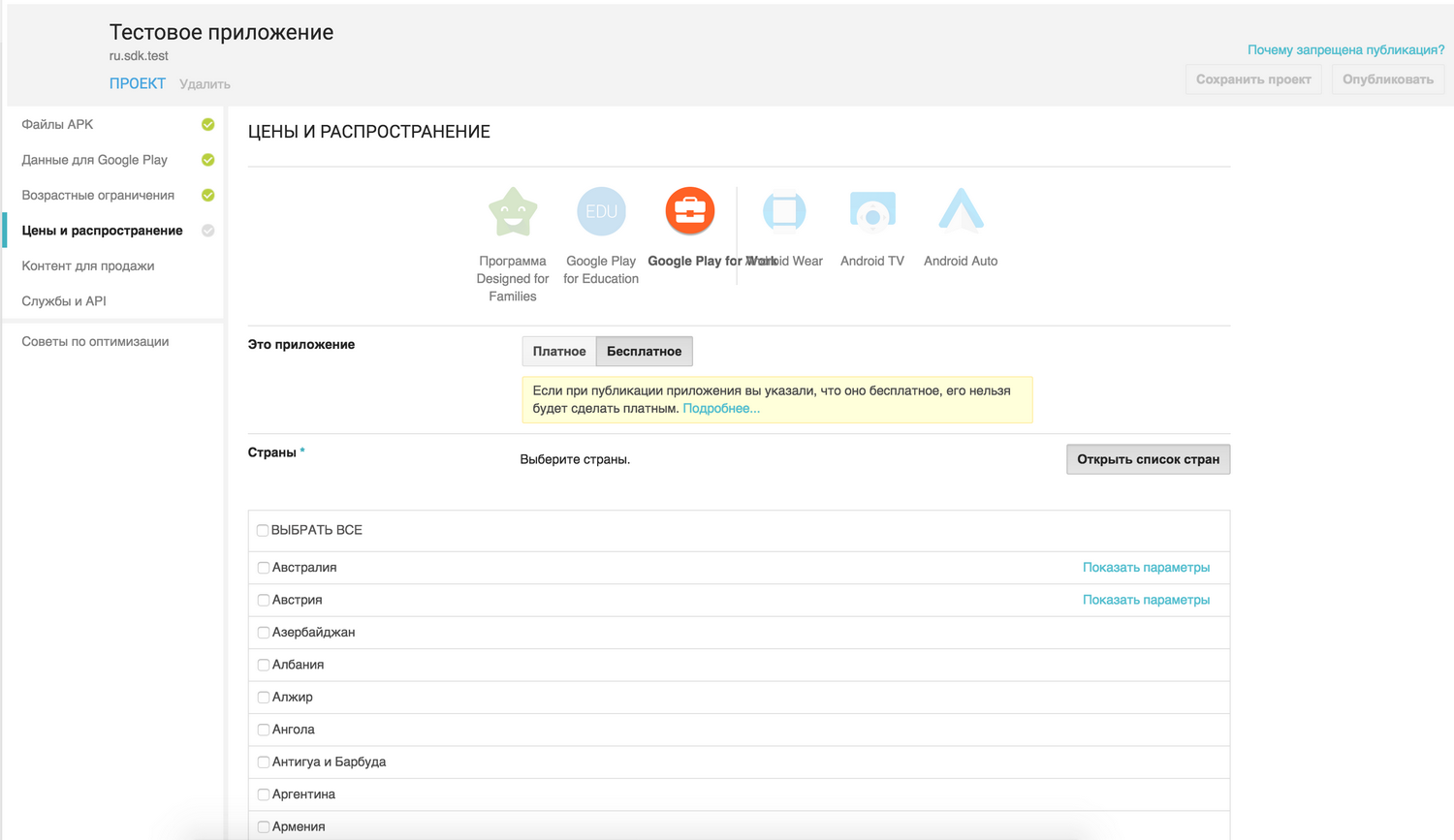
Task: Click the Google Play for Work briefcase icon
Action: [x=689, y=211]
